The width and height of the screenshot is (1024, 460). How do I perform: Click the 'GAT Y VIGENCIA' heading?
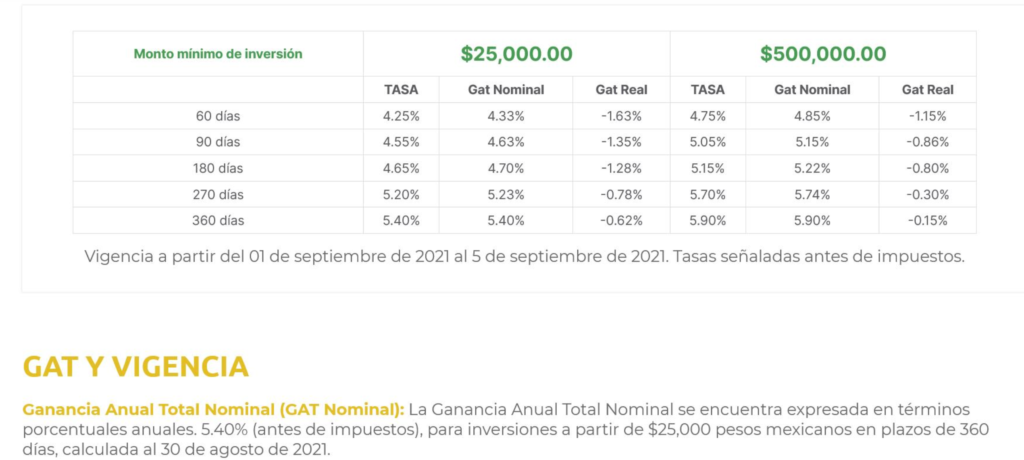136,367
